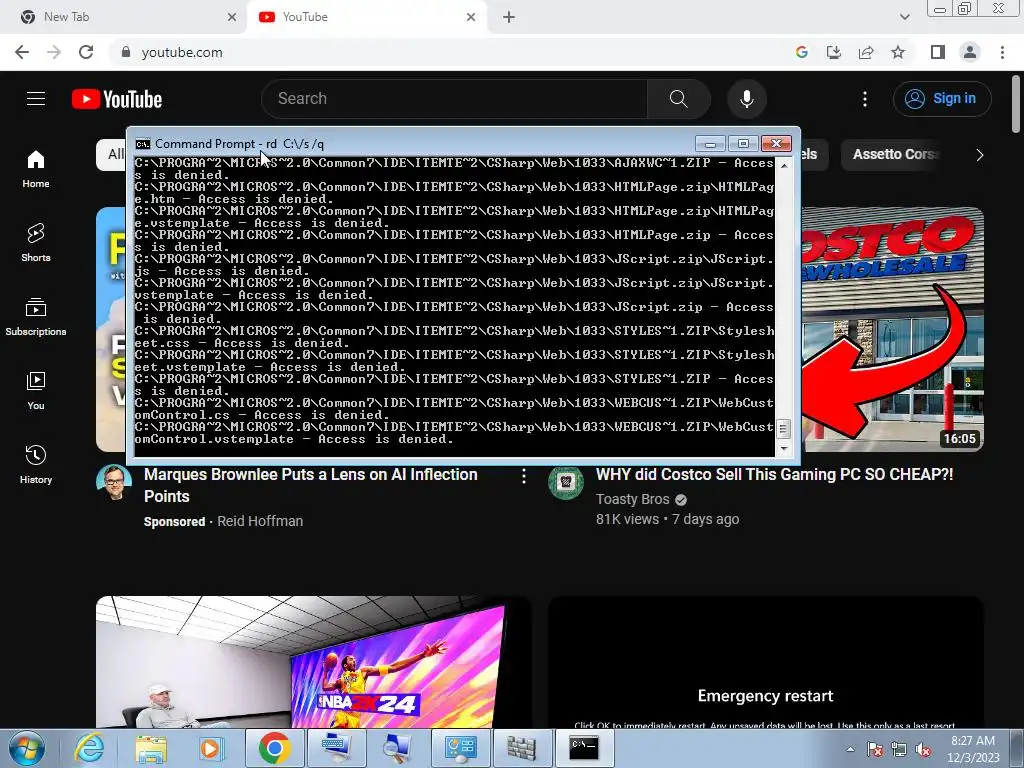Open You section in sidebar
This screenshot has height=768, width=1024.
[36, 391]
